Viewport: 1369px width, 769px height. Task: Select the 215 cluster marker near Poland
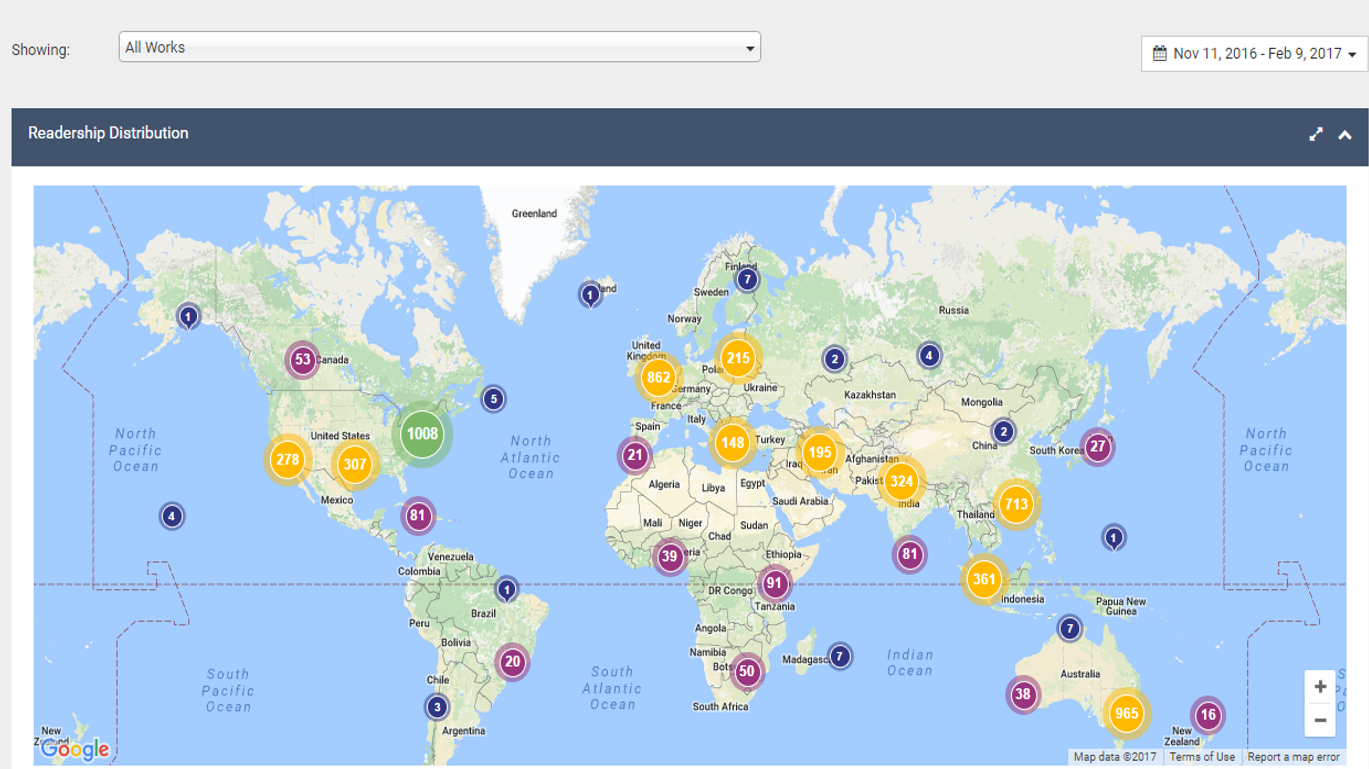(738, 358)
